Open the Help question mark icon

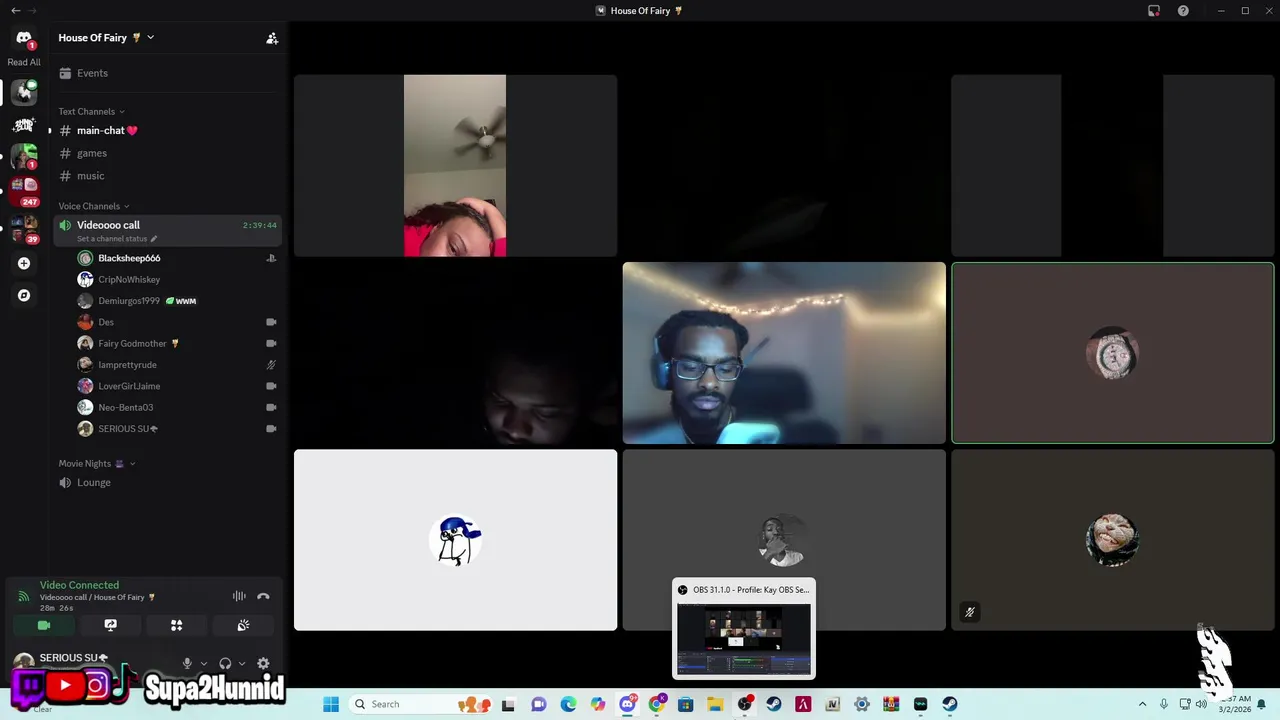[1183, 11]
